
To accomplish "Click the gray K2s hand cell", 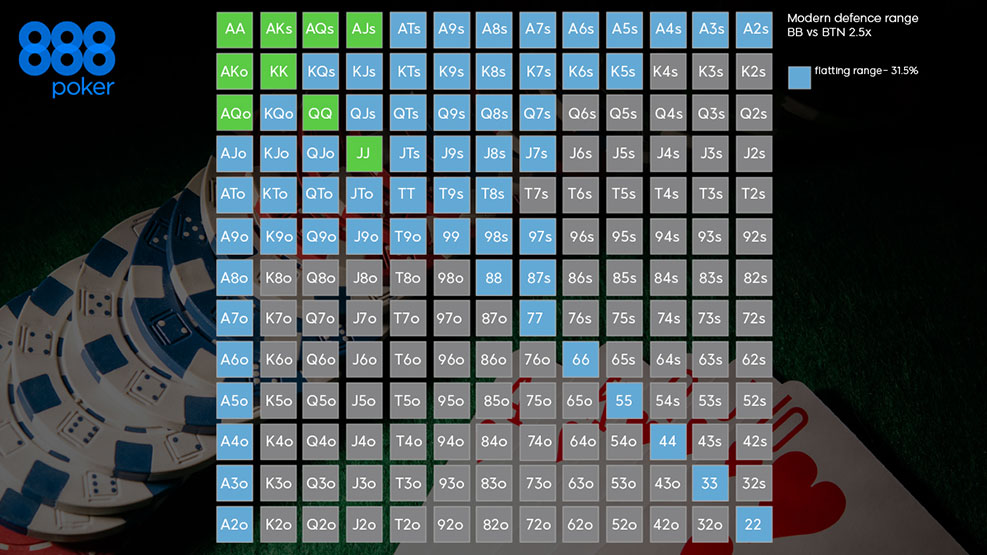I will click(x=753, y=72).
